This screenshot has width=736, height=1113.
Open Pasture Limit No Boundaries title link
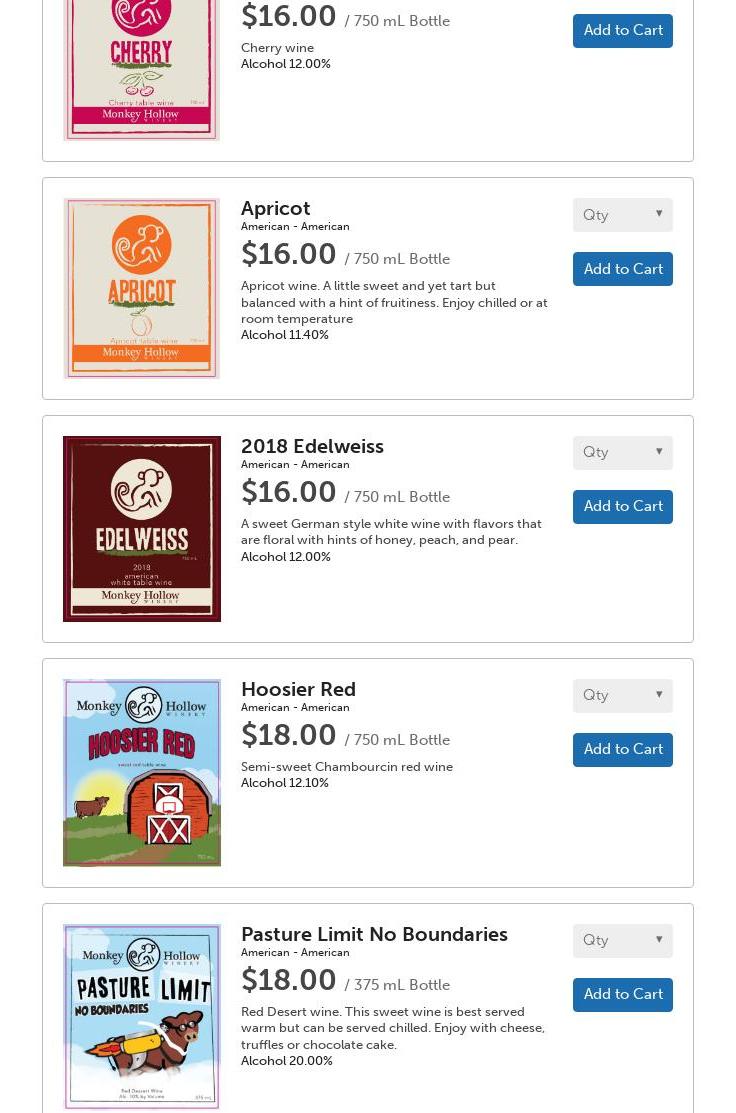pos(374,933)
